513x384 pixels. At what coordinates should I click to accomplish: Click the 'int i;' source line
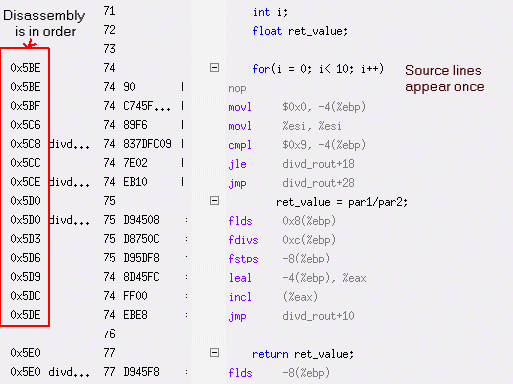pos(270,12)
